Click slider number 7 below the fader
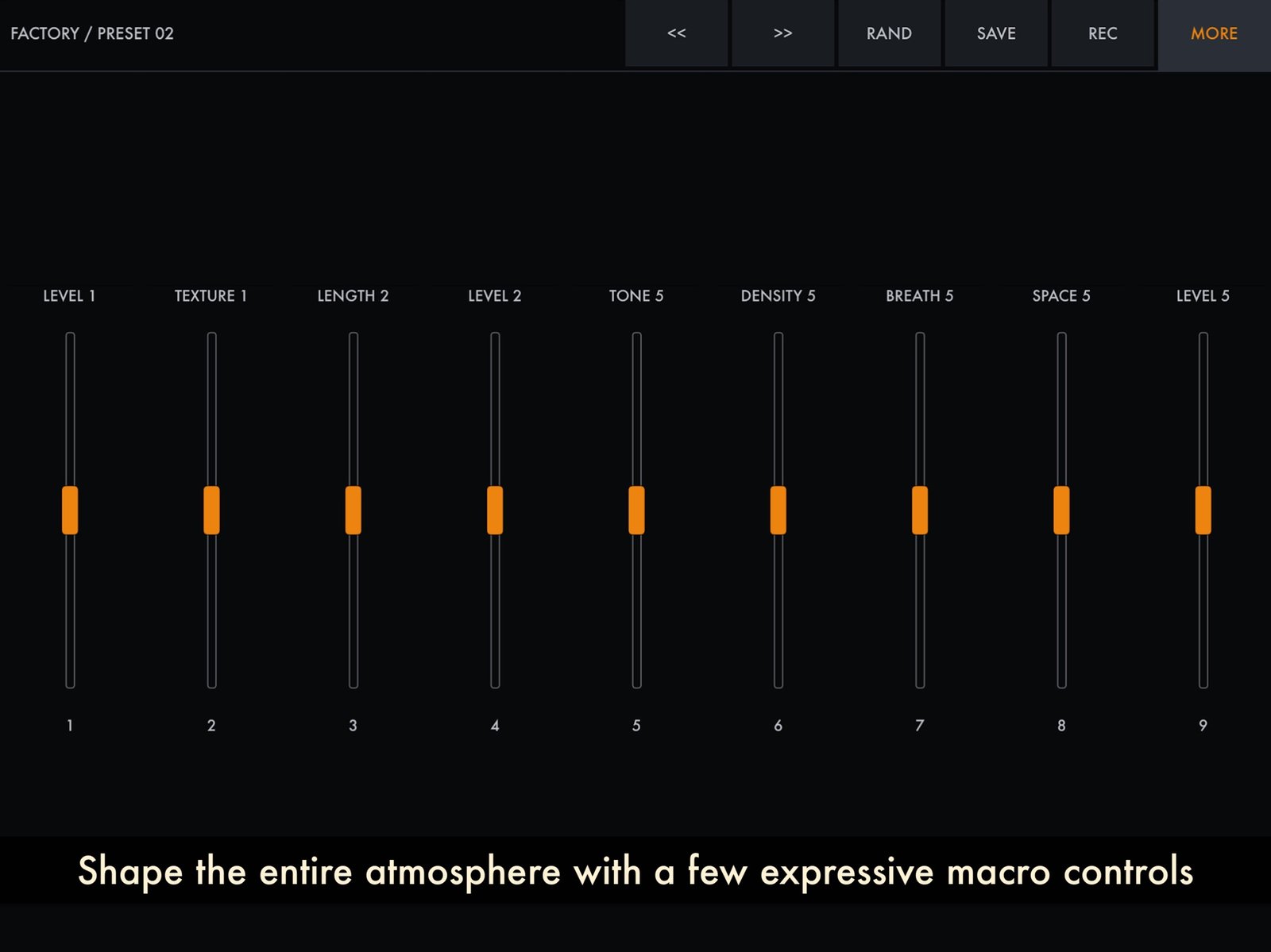 tap(919, 725)
